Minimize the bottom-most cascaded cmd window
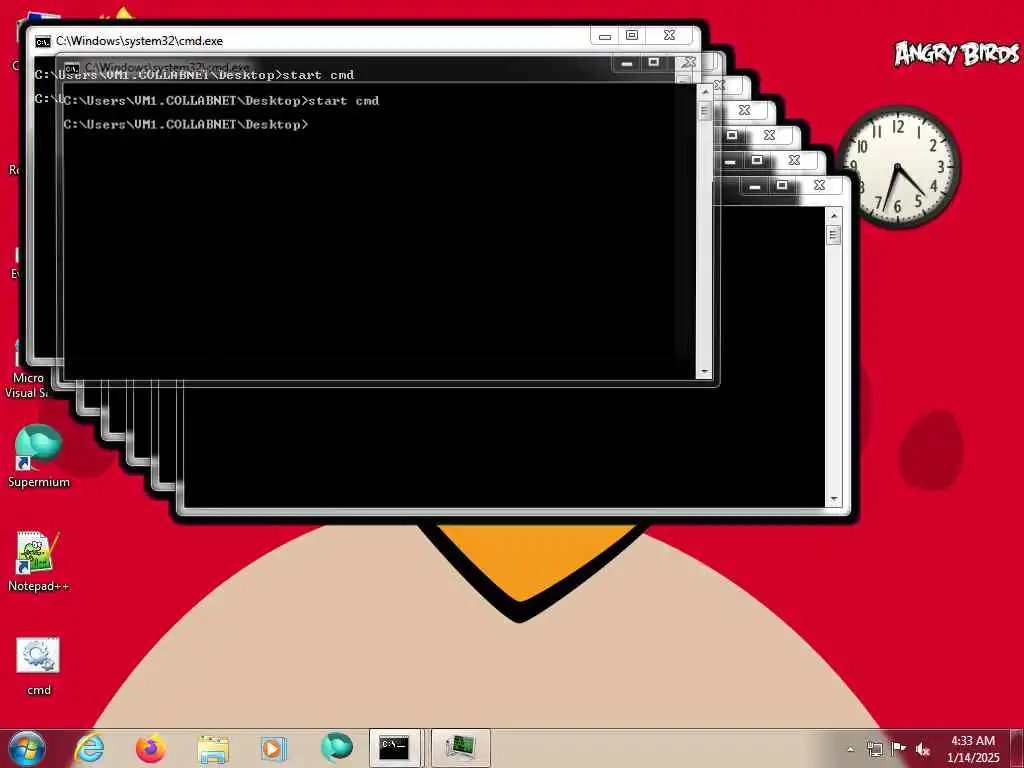This screenshot has height=768, width=1024. click(755, 186)
